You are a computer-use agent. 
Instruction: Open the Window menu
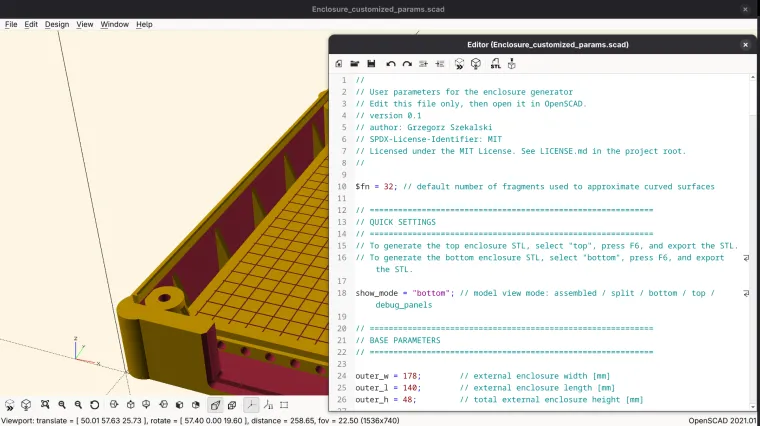click(114, 24)
